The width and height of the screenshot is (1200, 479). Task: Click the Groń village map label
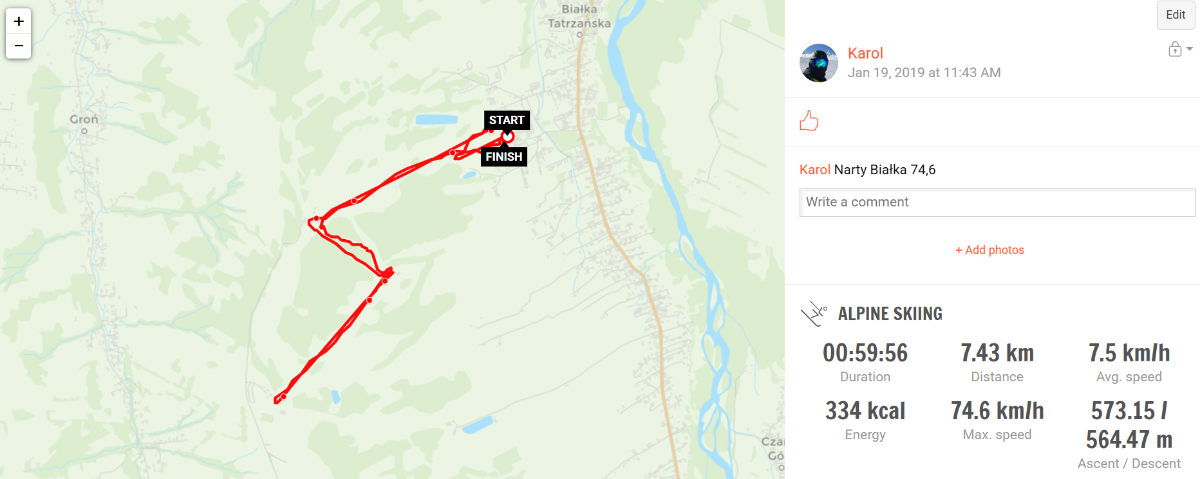coord(84,119)
